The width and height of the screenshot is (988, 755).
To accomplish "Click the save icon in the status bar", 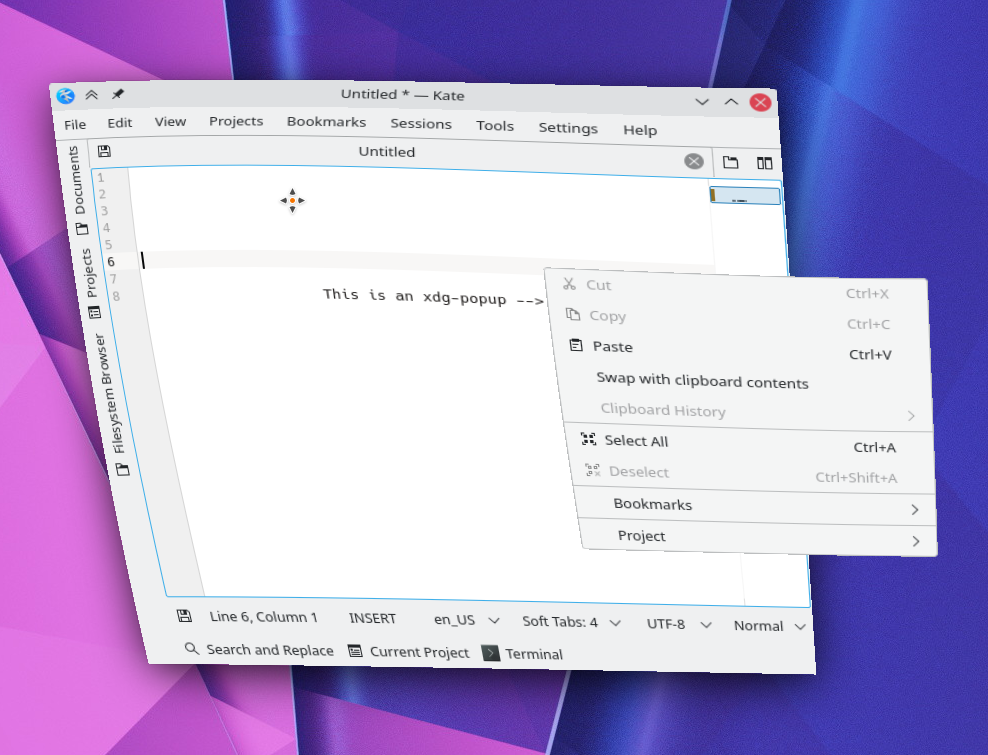I will 185,617.
